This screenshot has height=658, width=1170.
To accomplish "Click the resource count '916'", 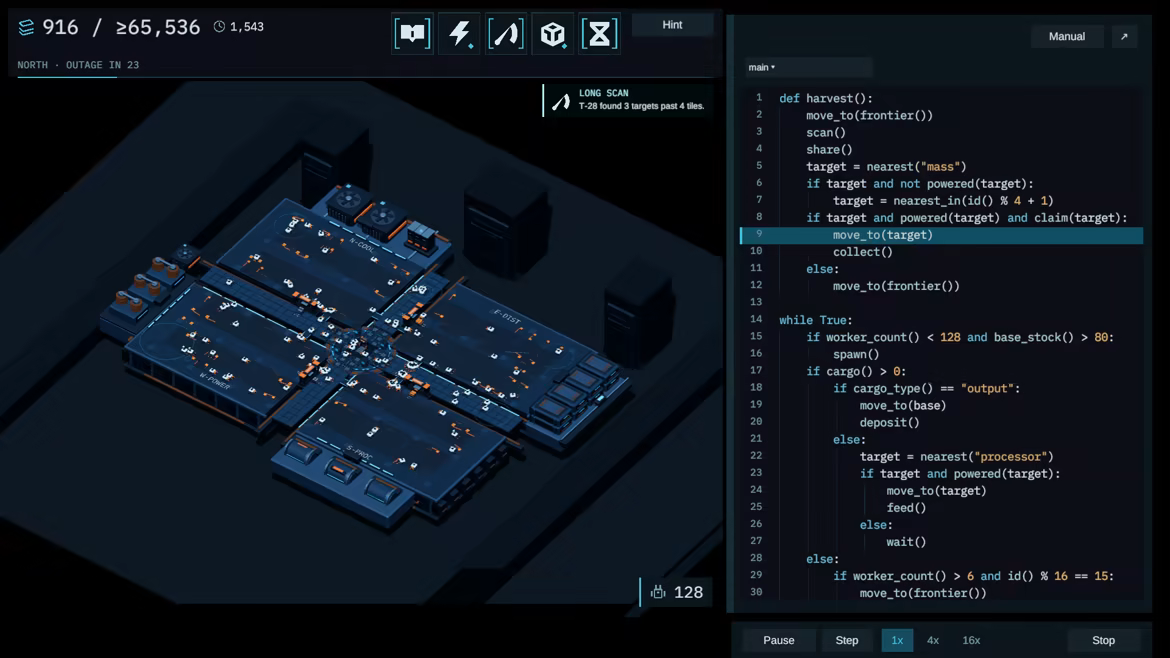I will [60, 28].
